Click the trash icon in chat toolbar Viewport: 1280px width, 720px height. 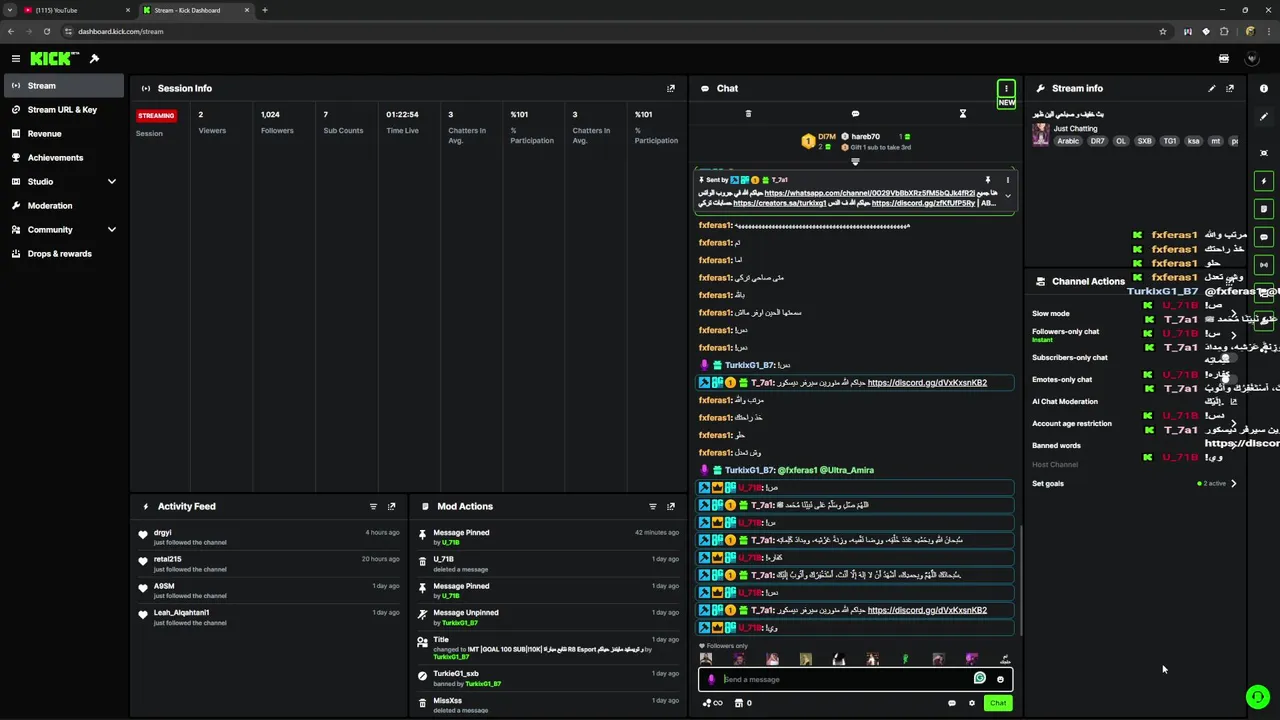click(x=748, y=114)
